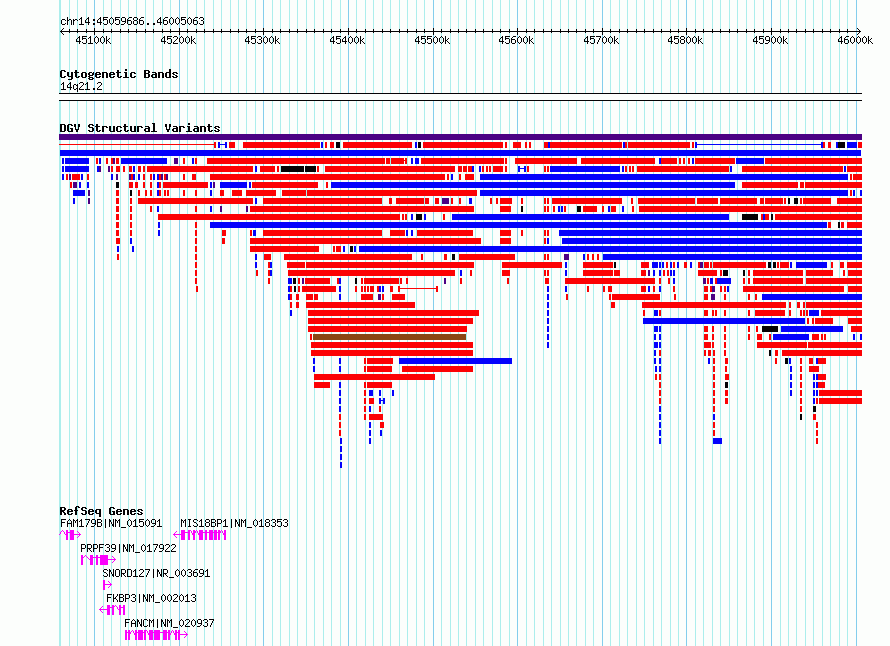Click the 14q21.2 band label
890x646 pixels.
tap(81, 86)
